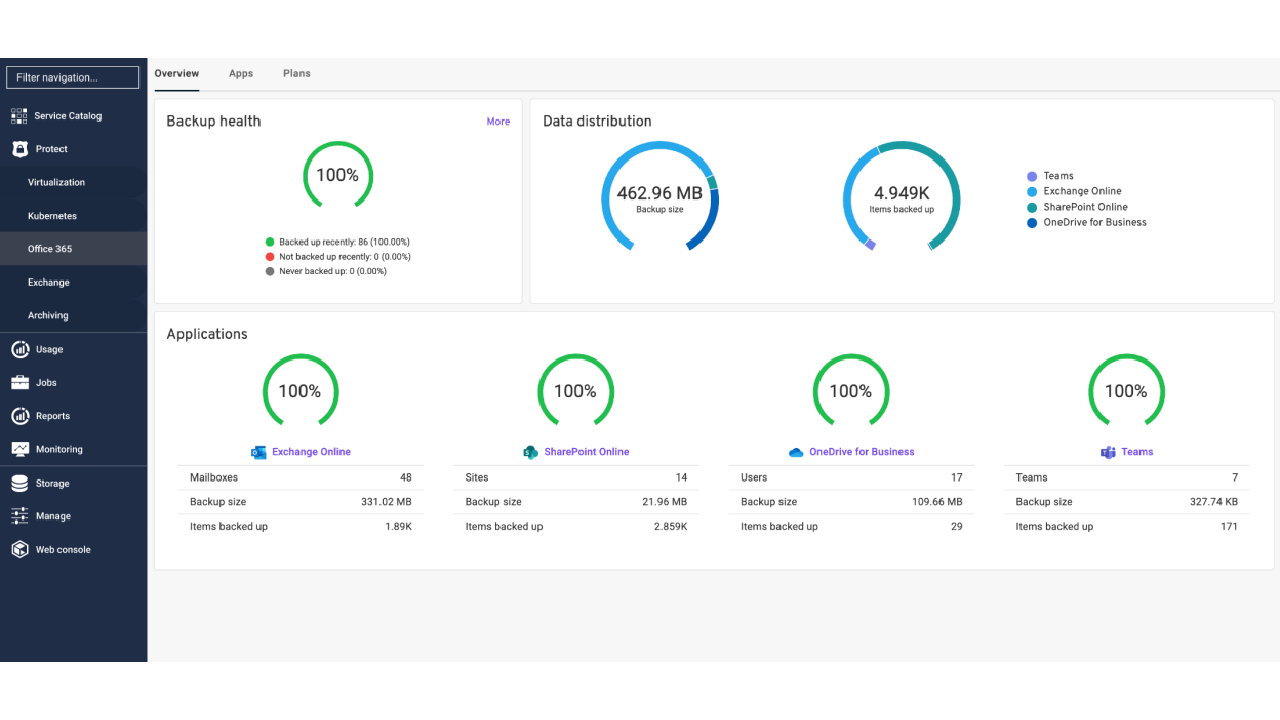Open the OneDrive for Business link
This screenshot has height=720, width=1280.
[862, 452]
